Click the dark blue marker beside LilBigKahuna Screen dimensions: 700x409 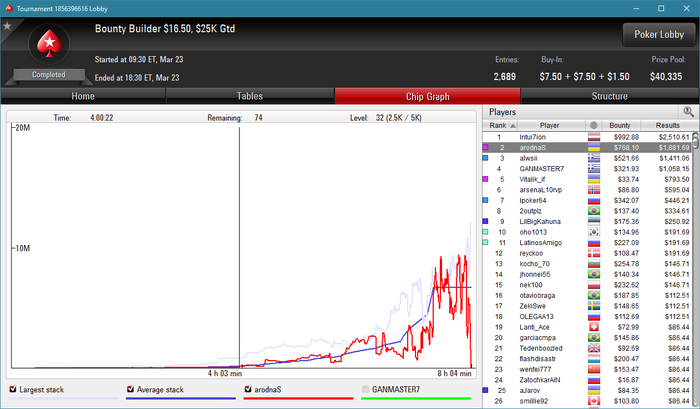pos(485,221)
